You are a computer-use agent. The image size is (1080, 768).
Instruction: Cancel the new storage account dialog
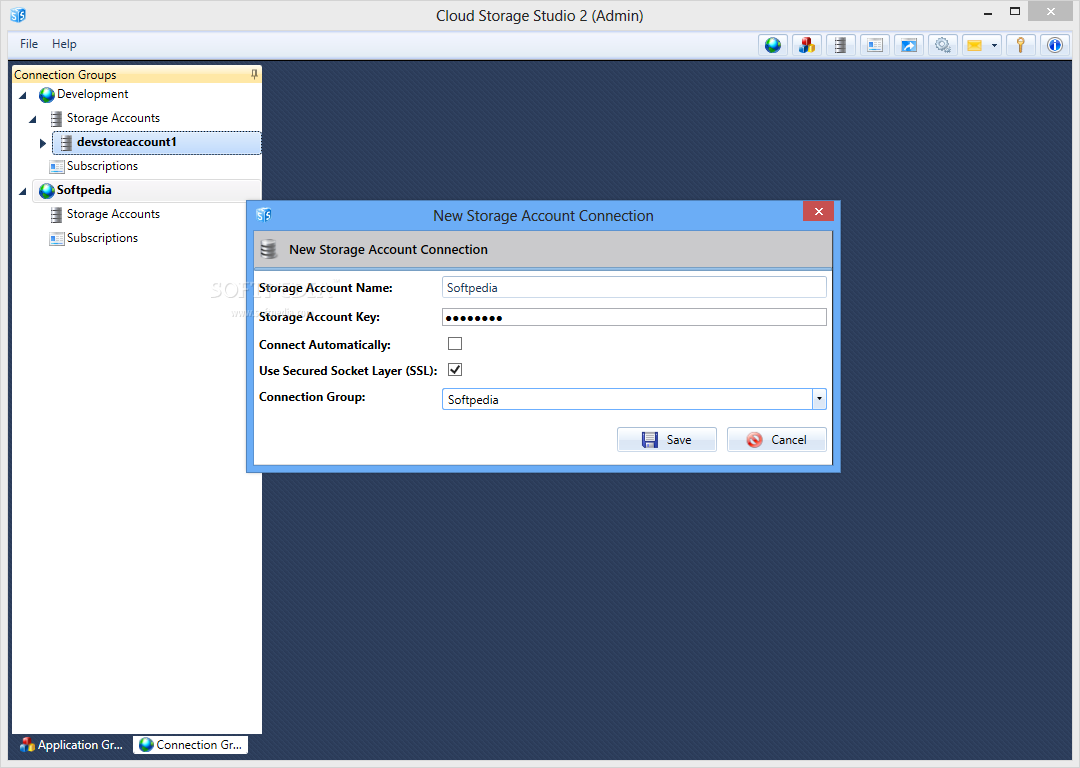pyautogui.click(x=776, y=439)
